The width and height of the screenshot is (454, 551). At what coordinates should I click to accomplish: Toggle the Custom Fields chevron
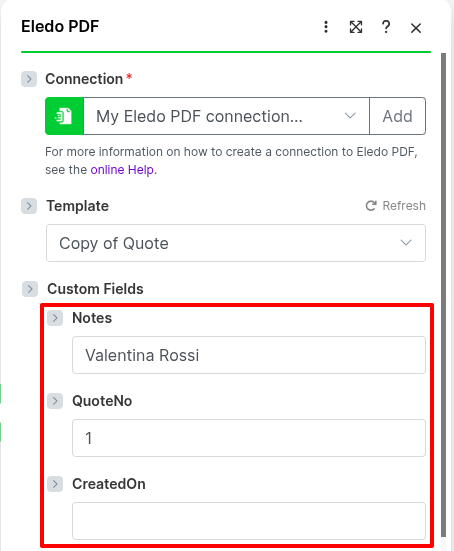(30, 289)
